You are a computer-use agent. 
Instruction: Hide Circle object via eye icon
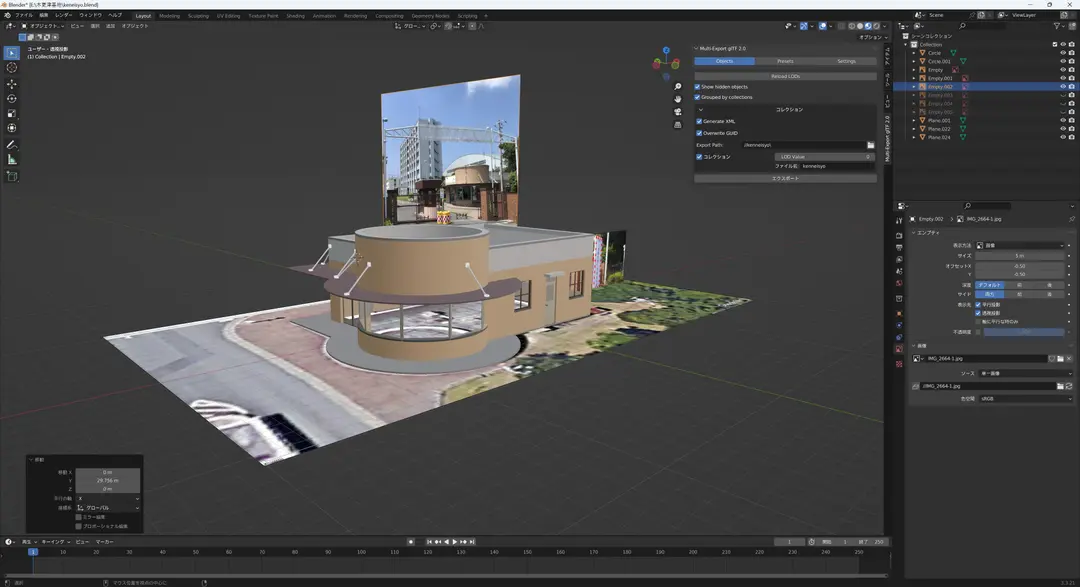point(1063,53)
